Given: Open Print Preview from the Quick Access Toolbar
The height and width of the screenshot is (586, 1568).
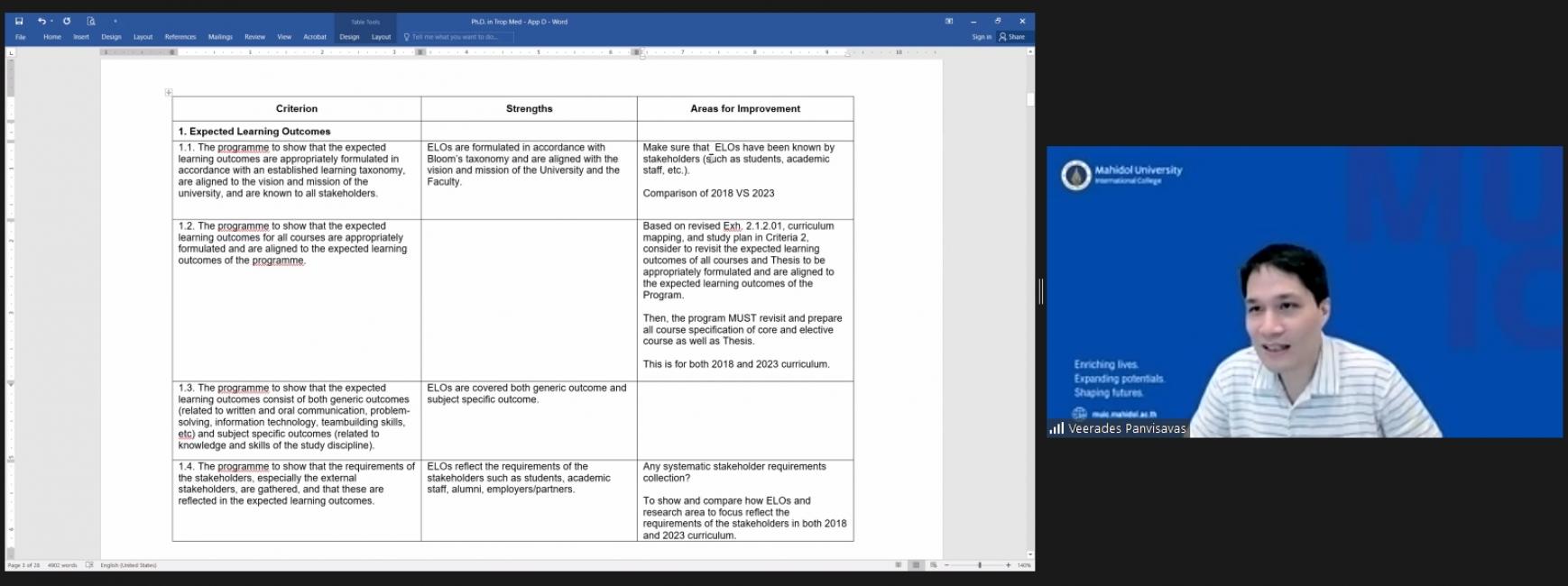Looking at the screenshot, I should click(91, 21).
